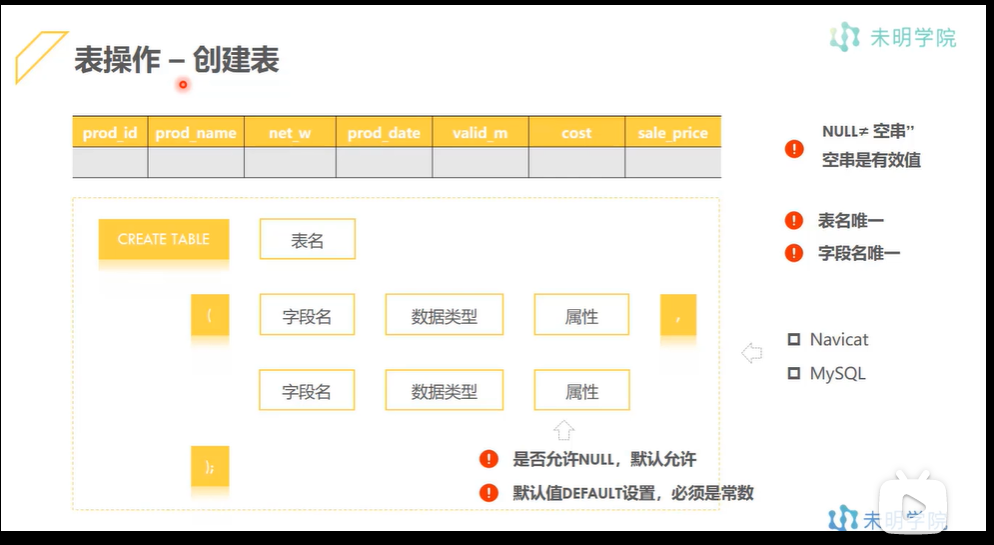Click the comma block
The height and width of the screenshot is (545, 994).
(678, 314)
